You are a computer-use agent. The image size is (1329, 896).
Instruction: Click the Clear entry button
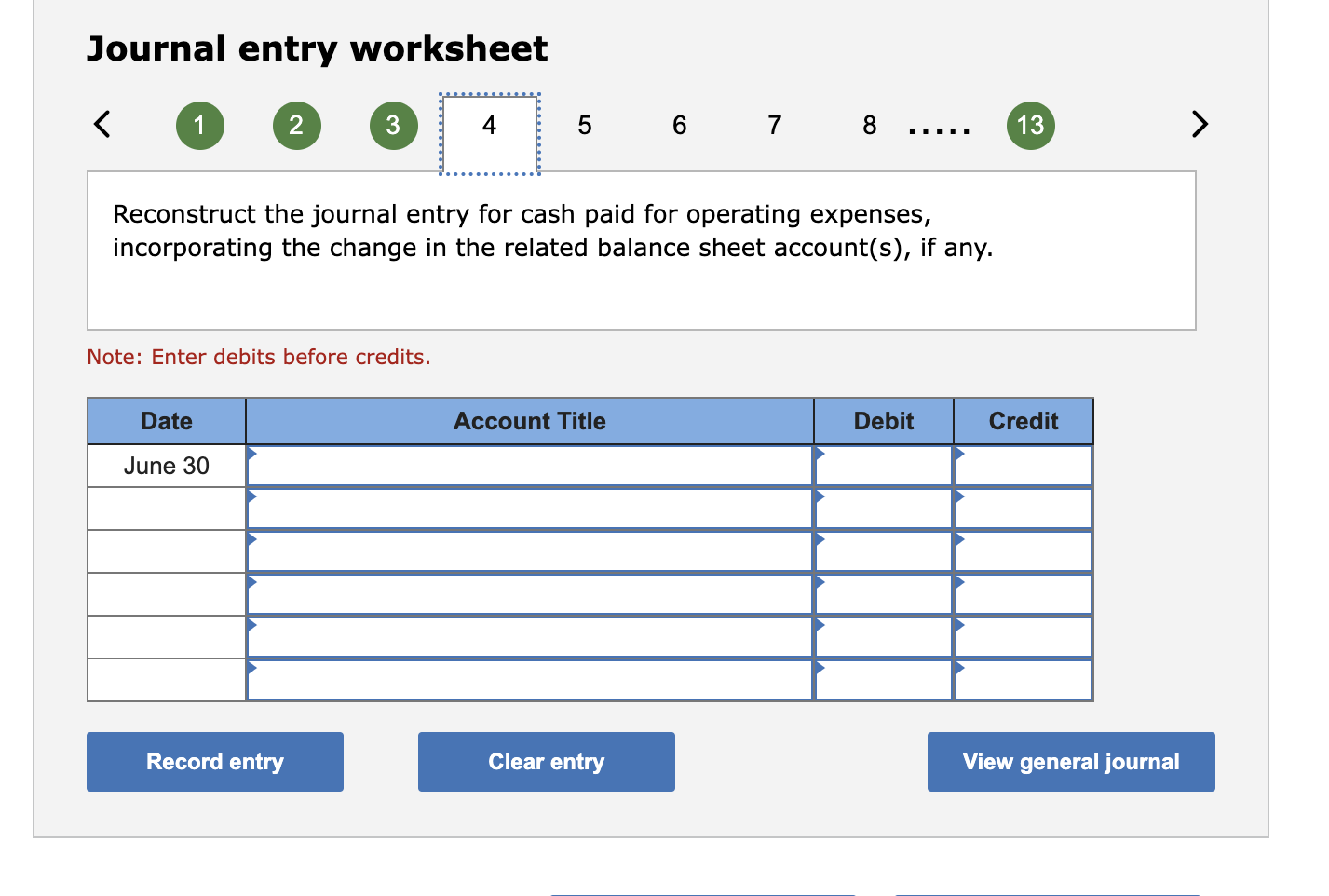click(x=547, y=762)
